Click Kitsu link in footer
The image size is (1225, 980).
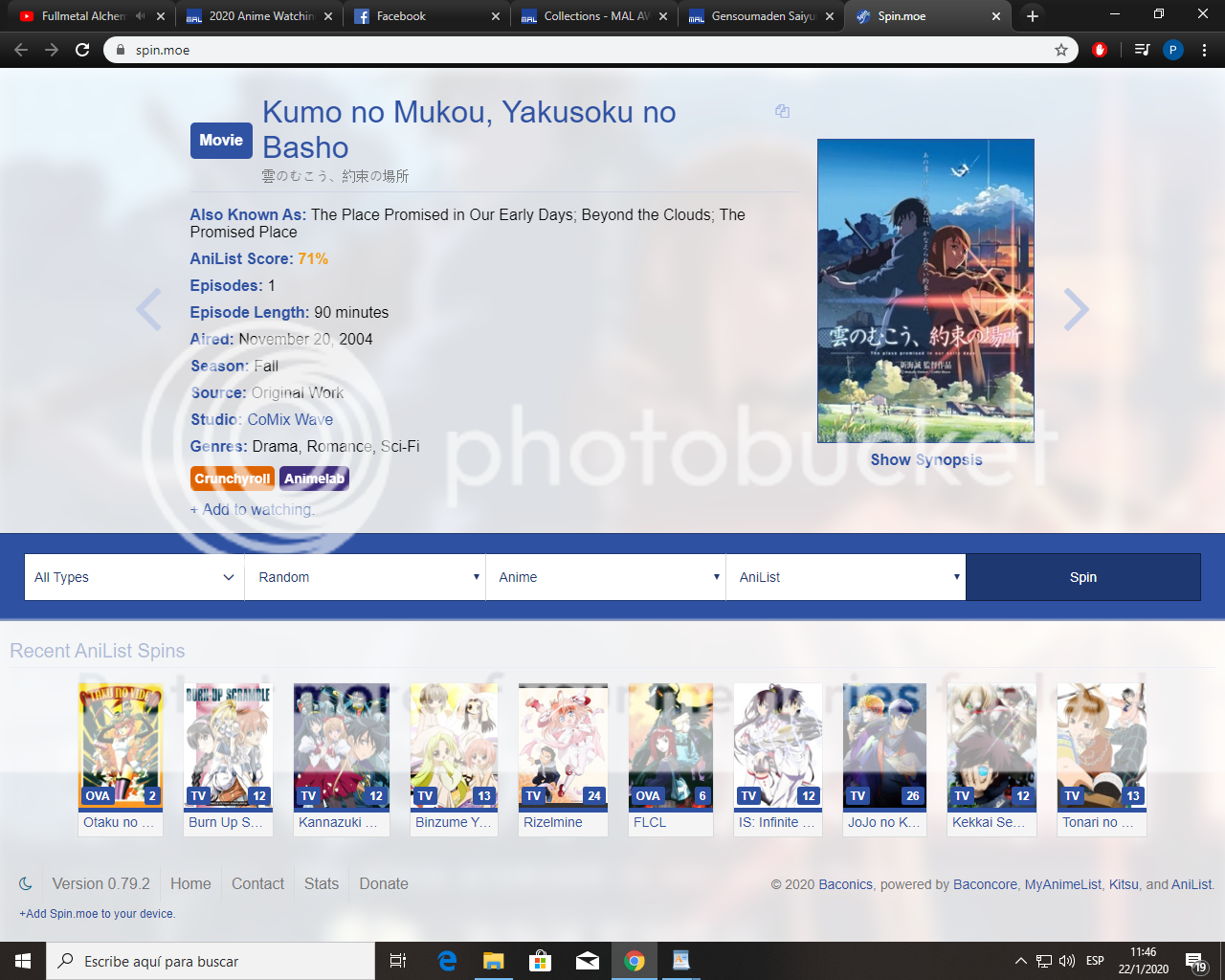click(1124, 884)
